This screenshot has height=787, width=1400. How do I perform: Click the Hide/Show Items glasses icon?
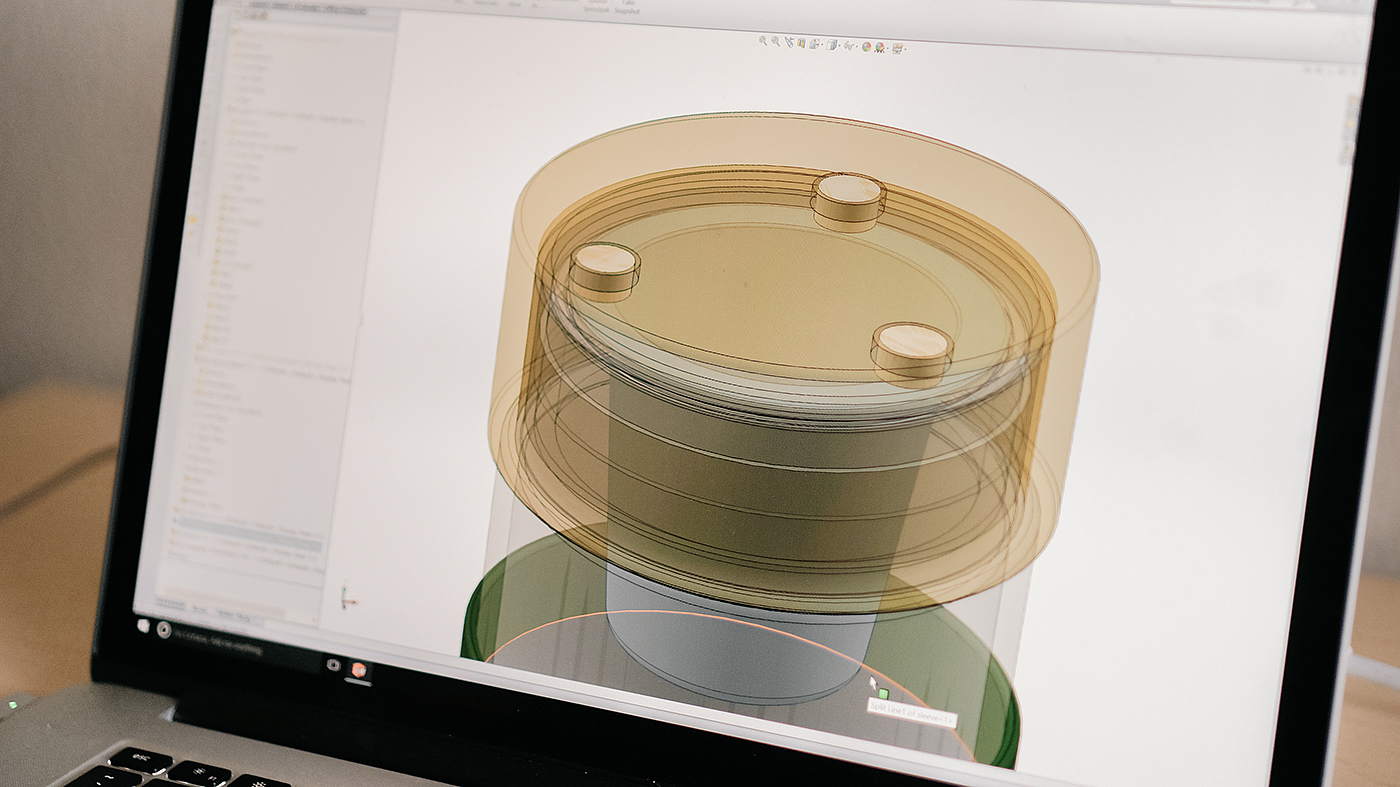[x=848, y=46]
